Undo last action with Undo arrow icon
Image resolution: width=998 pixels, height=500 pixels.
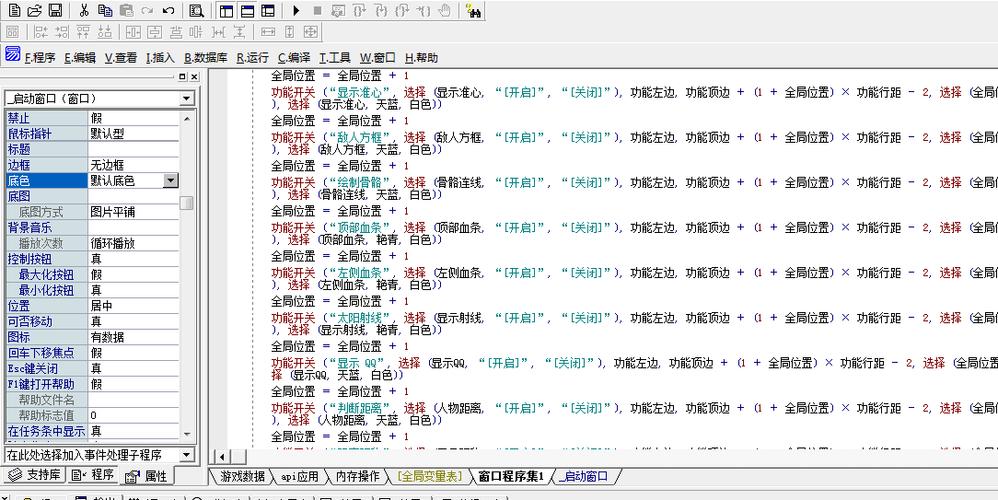point(168,11)
